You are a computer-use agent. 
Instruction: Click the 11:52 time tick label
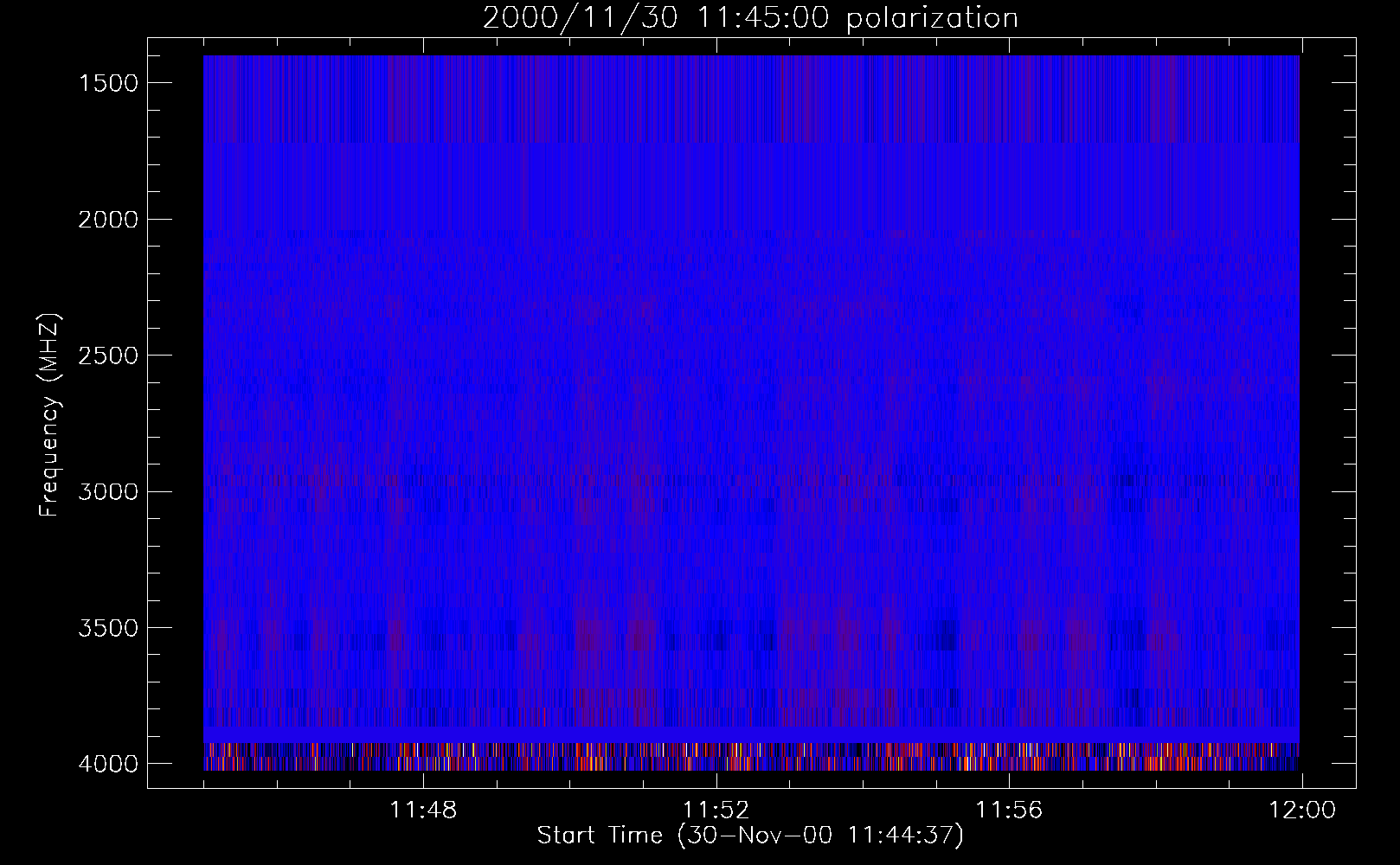(716, 811)
